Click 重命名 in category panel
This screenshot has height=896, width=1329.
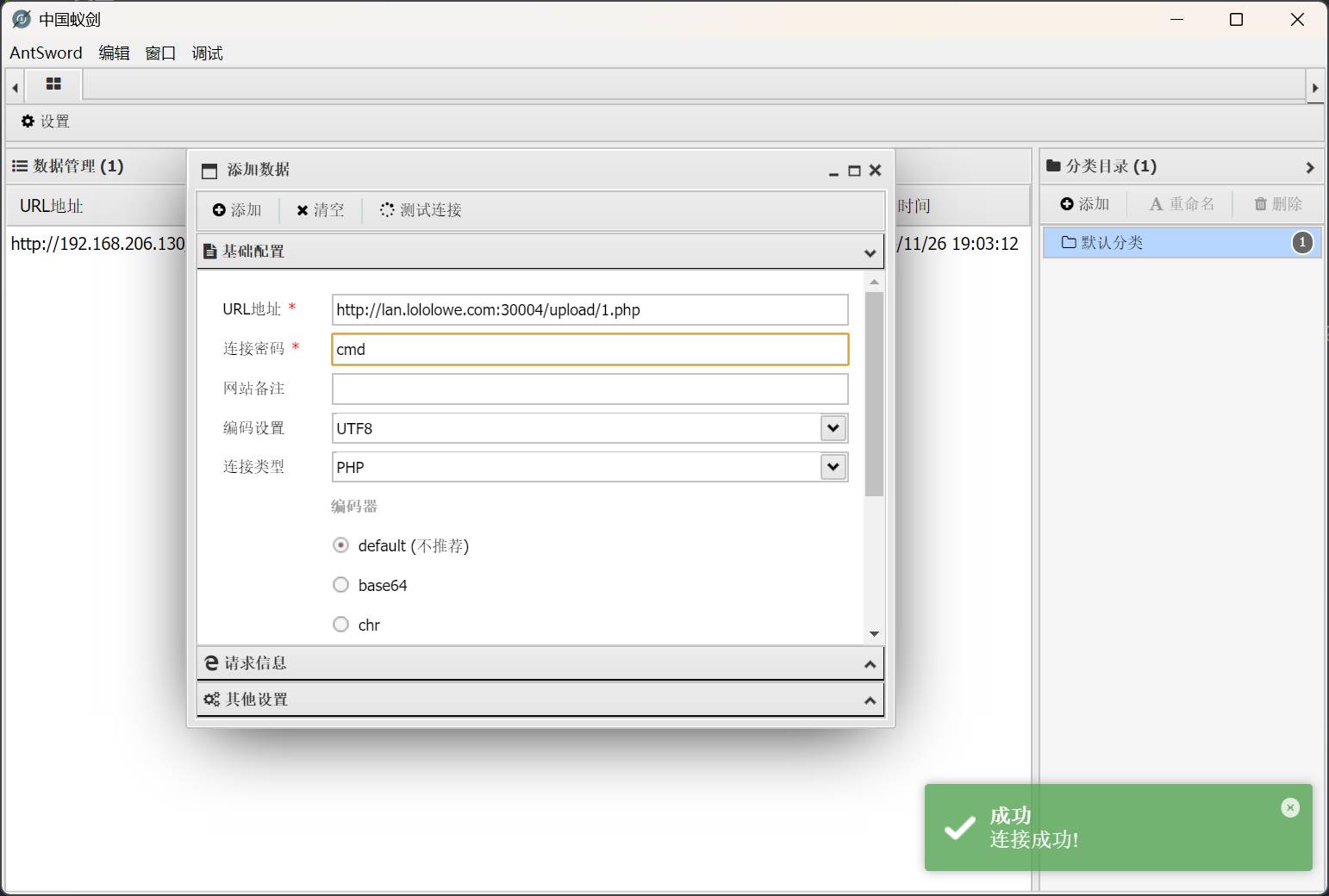click(x=1182, y=204)
